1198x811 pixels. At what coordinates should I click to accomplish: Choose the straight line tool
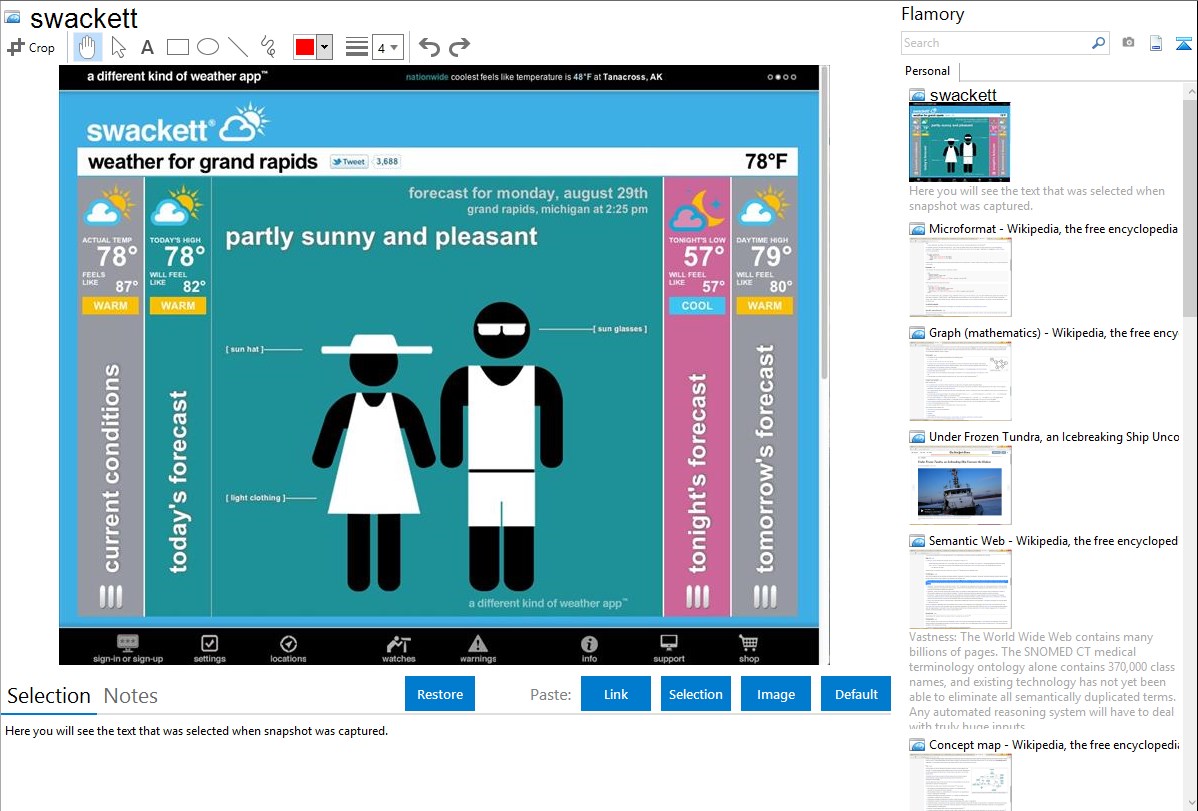pos(238,47)
